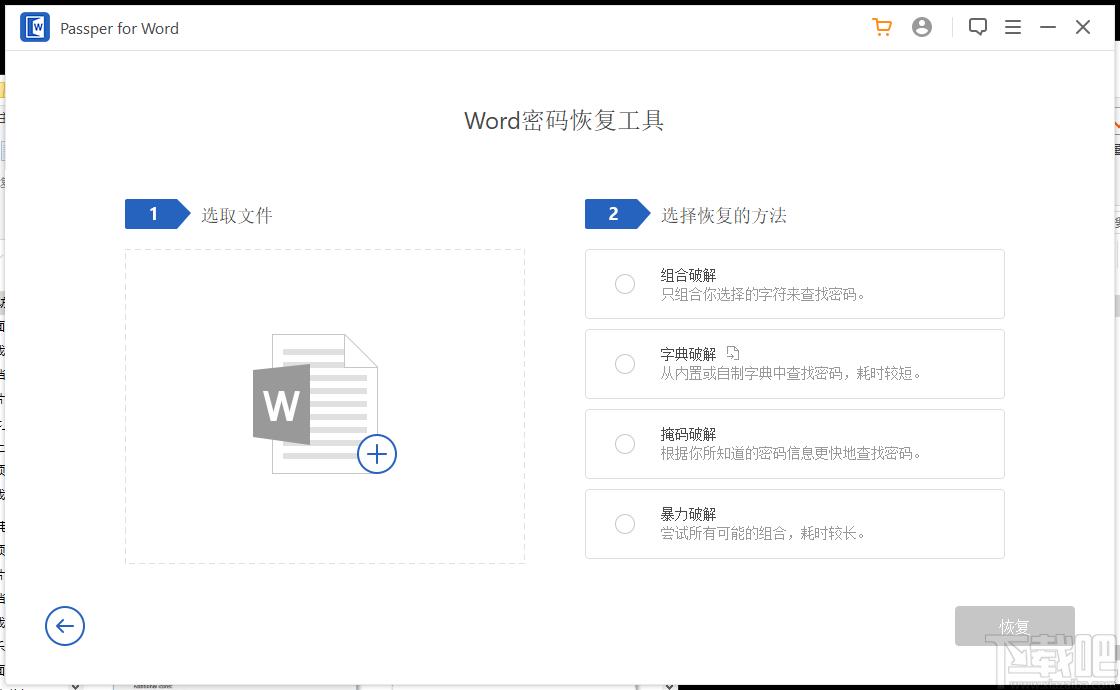Screen dimensions: 1120x690
Task: Close the Passper for Word window
Action: (1083, 27)
